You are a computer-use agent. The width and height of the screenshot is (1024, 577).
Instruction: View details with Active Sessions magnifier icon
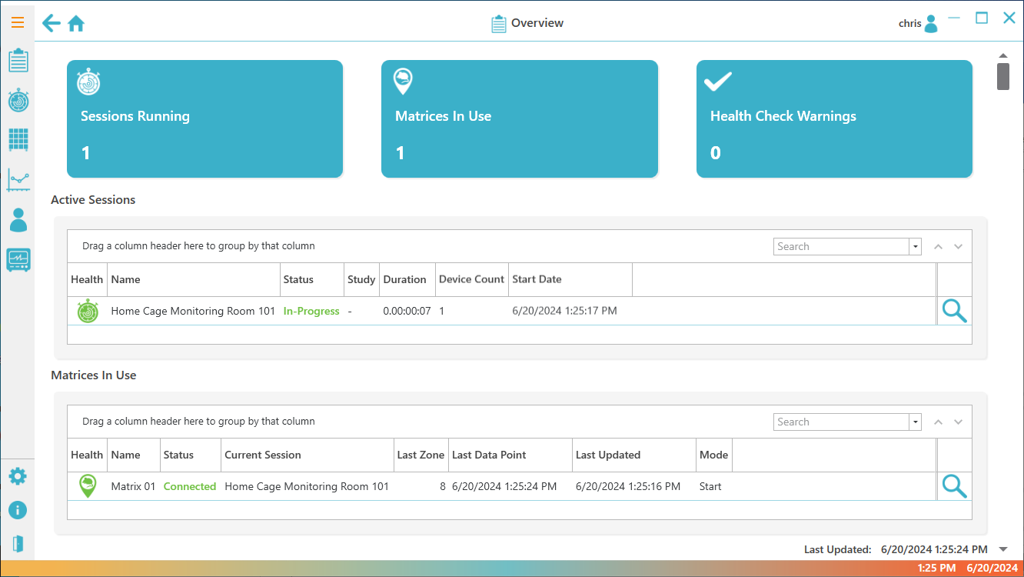pyautogui.click(x=954, y=311)
